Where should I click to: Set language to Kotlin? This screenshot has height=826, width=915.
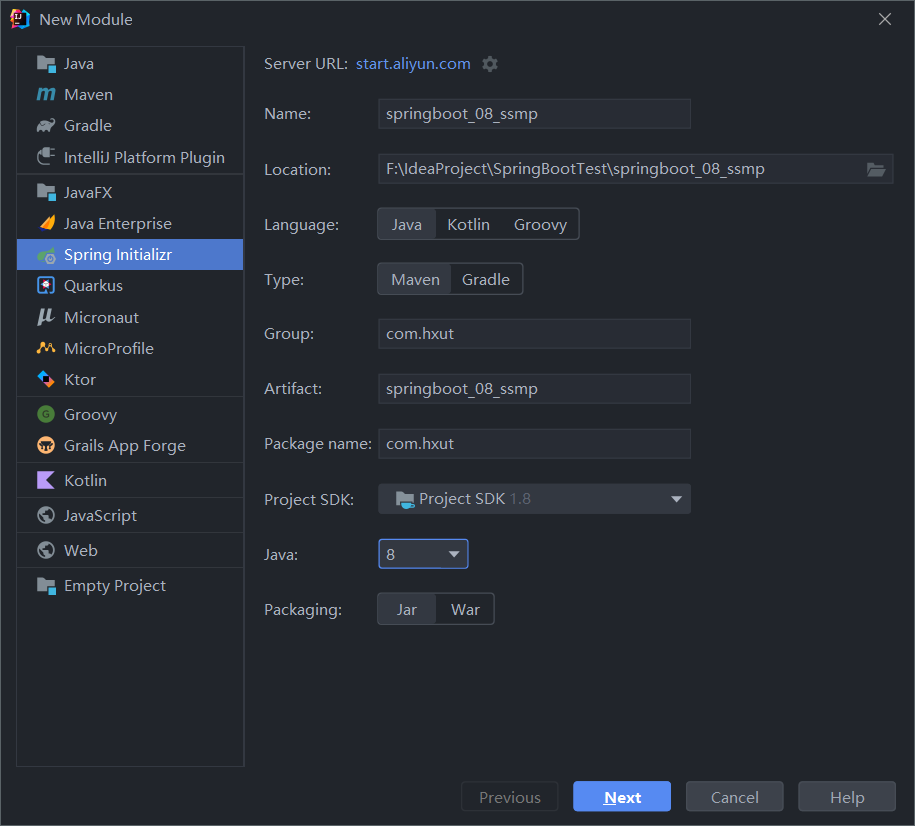point(469,224)
